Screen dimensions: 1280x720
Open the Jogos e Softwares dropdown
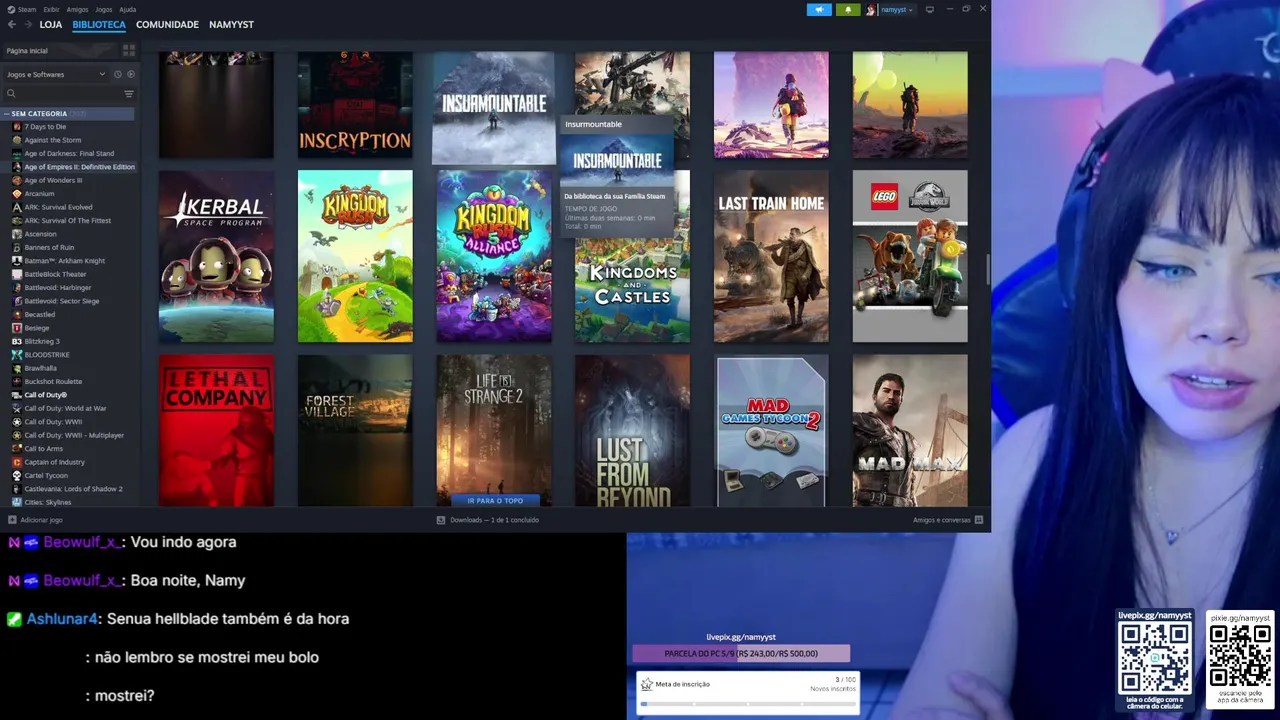[x=56, y=74]
